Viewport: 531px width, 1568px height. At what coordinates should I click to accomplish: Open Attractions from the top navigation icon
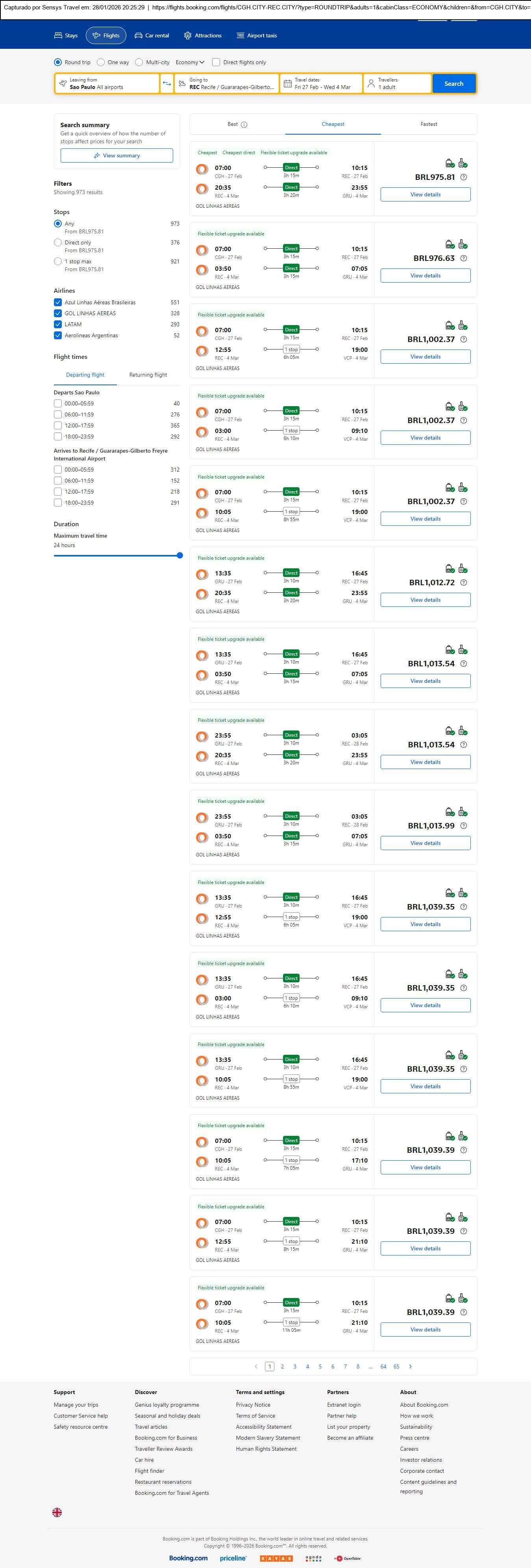(187, 36)
